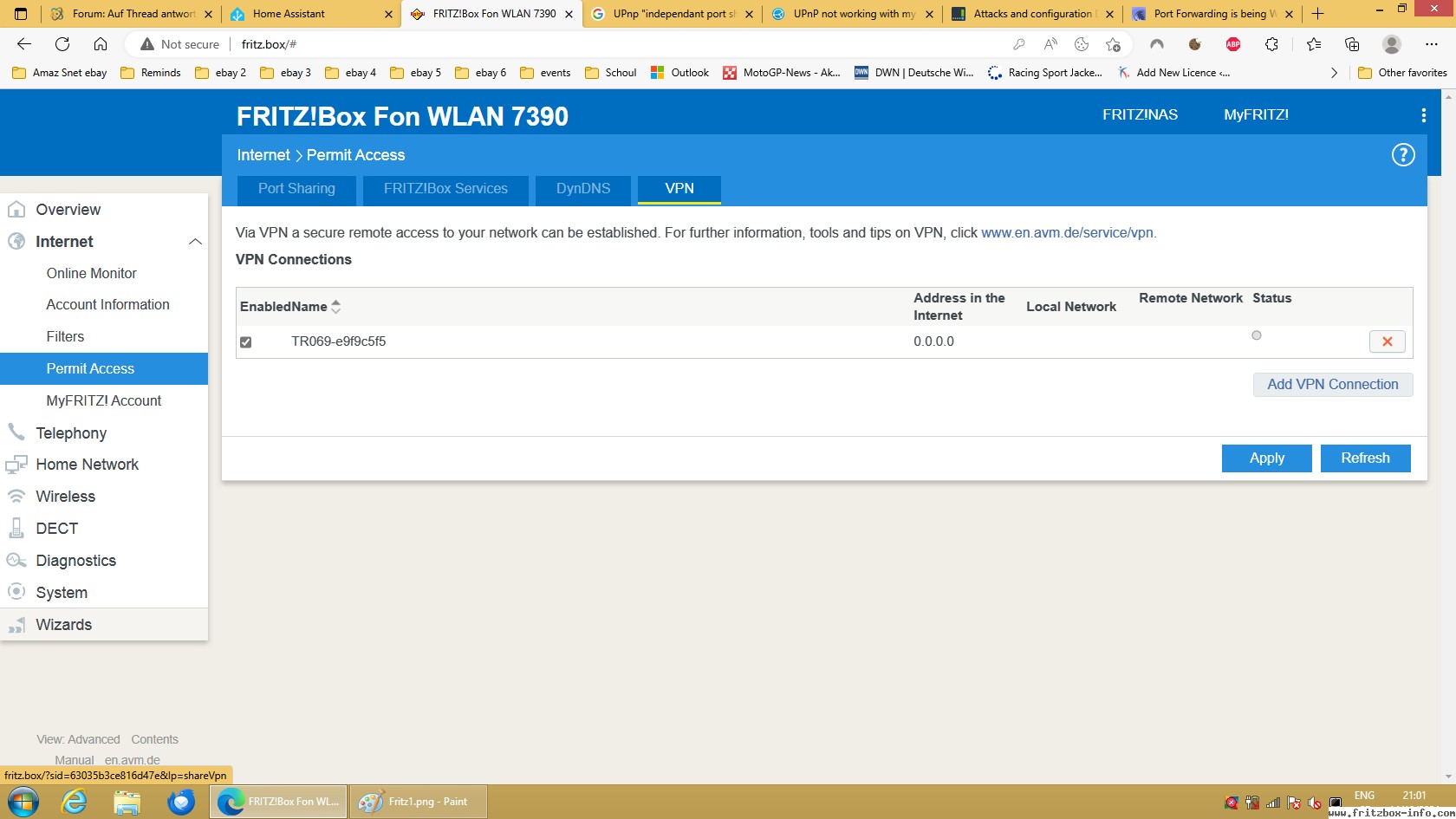Expand the Home Network menu
This screenshot has width=1456, height=819.
click(x=87, y=465)
